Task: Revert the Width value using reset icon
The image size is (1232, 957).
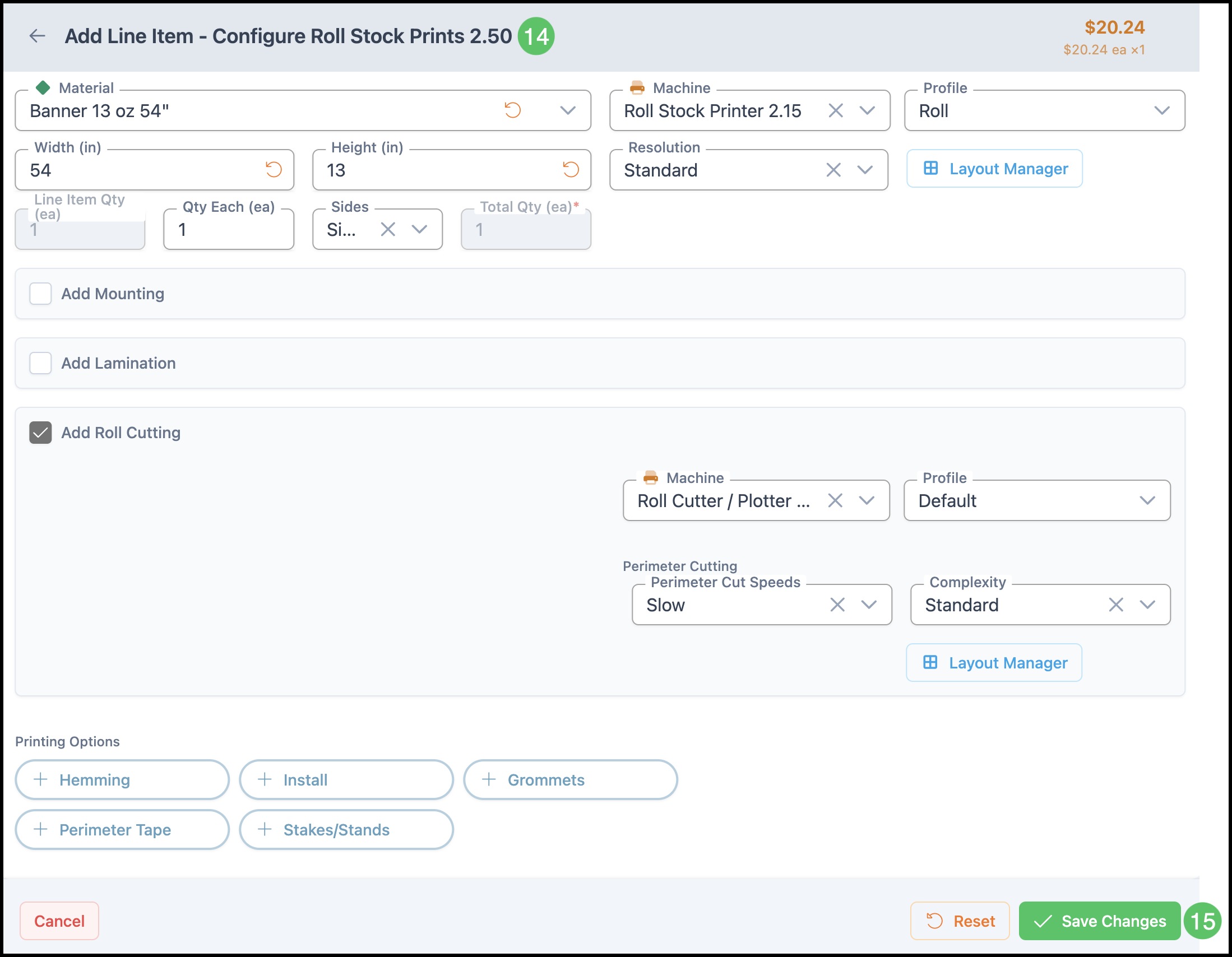Action: (274, 169)
